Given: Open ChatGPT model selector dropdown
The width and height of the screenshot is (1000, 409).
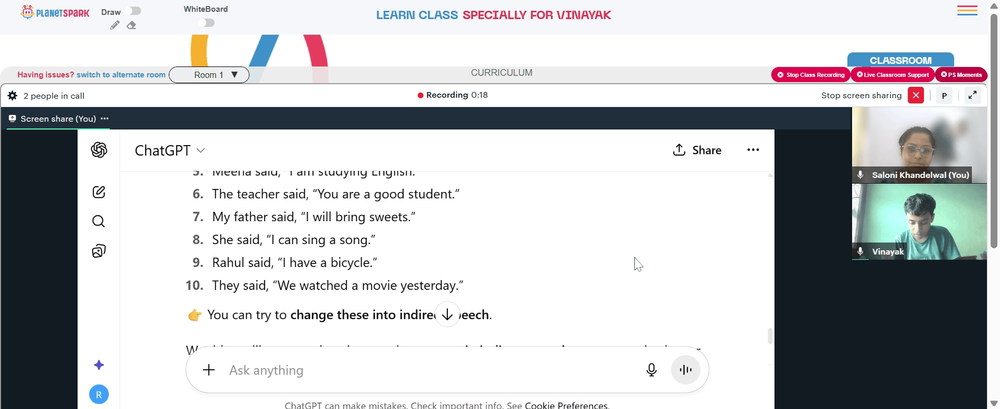Looking at the screenshot, I should [170, 151].
